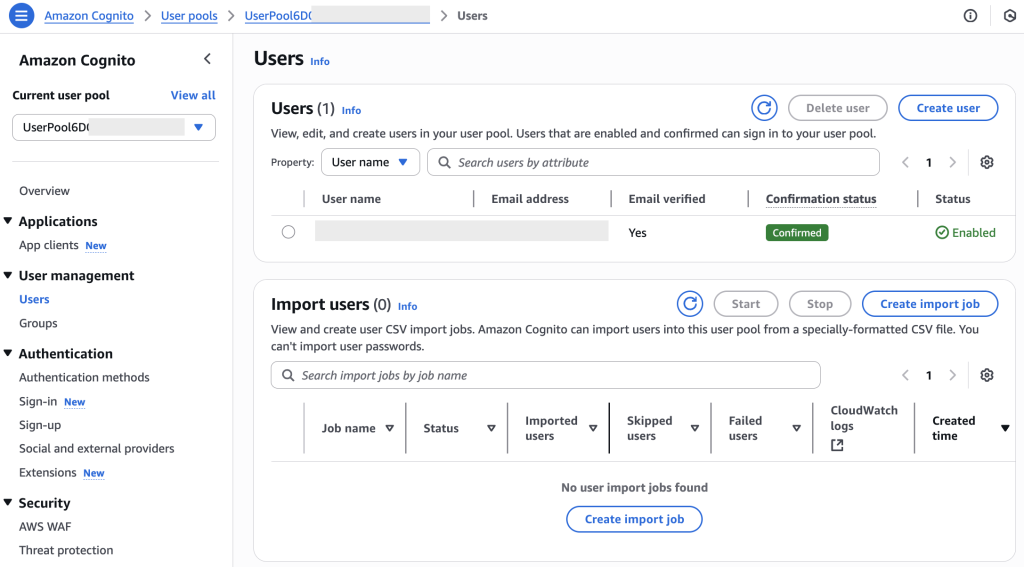Click the Confirmation status column header
Image resolution: width=1024 pixels, height=567 pixels.
[x=821, y=199]
